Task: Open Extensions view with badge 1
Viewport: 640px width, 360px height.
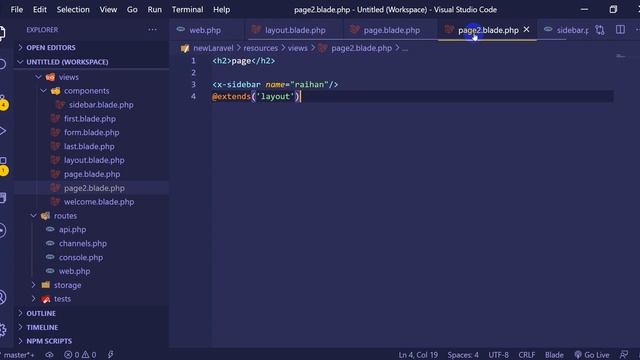Action: 3,165
